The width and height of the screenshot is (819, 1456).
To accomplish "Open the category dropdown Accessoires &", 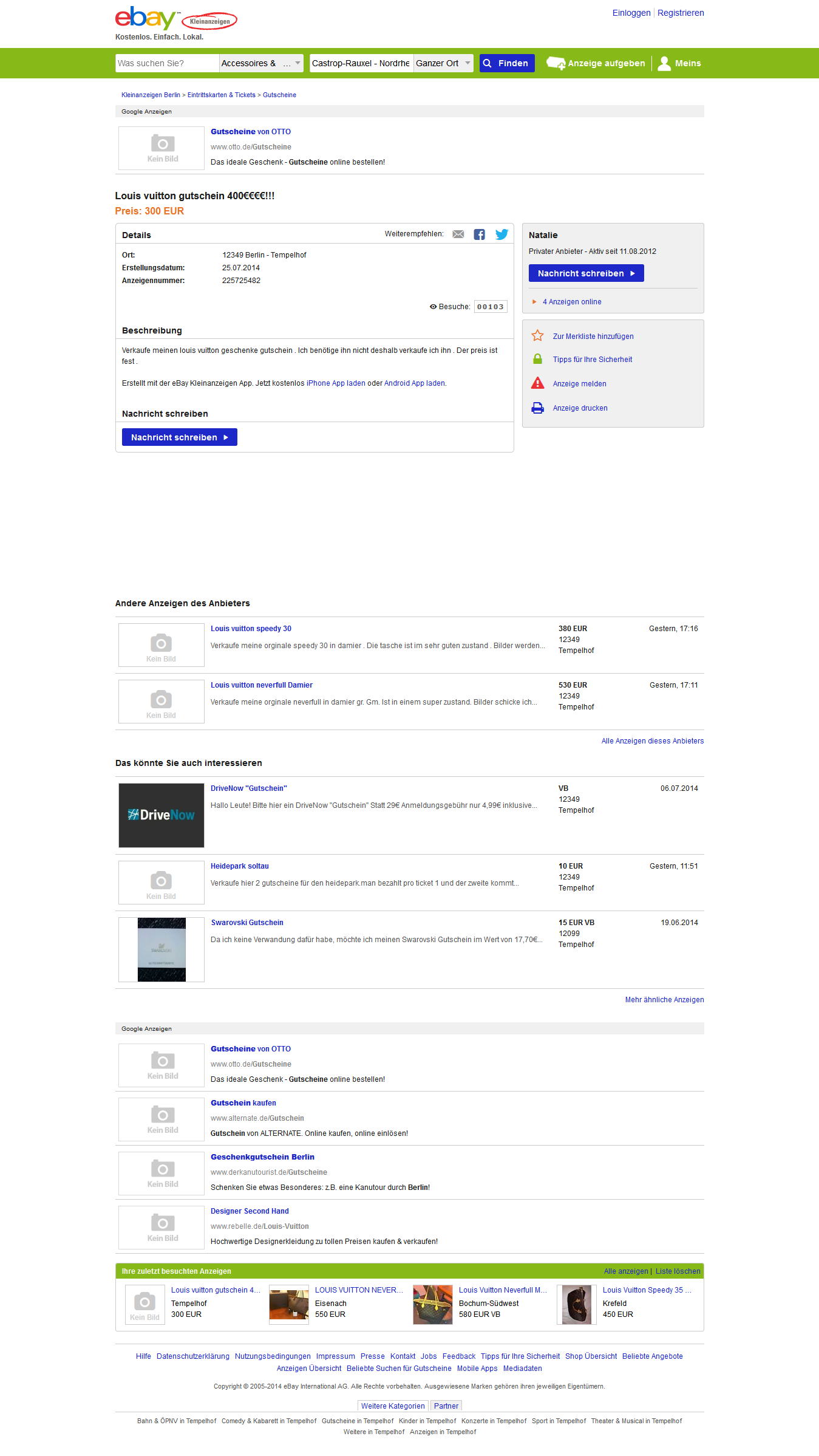I will click(261, 63).
